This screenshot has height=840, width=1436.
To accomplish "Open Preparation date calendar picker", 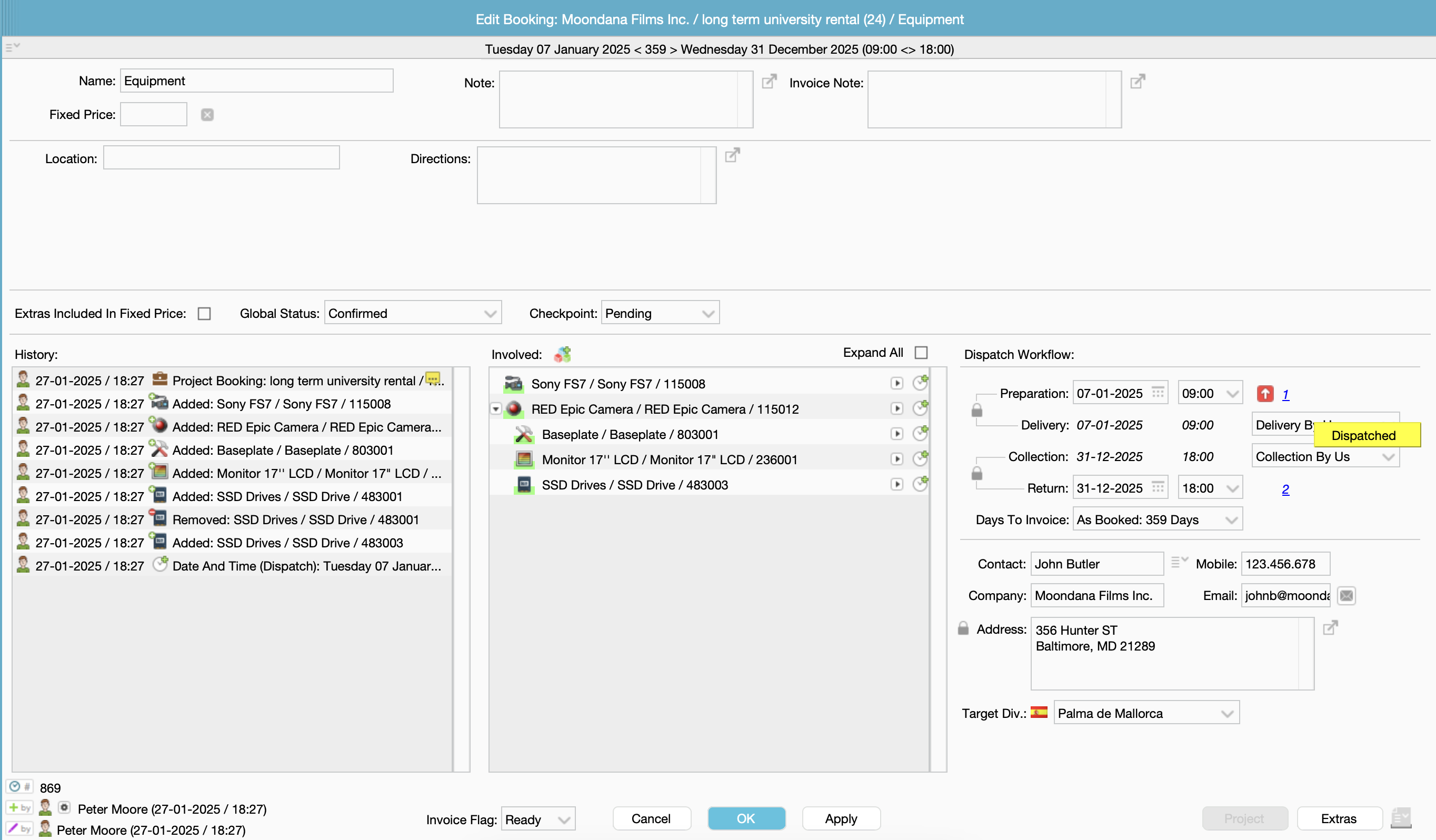I will click(x=1158, y=393).
